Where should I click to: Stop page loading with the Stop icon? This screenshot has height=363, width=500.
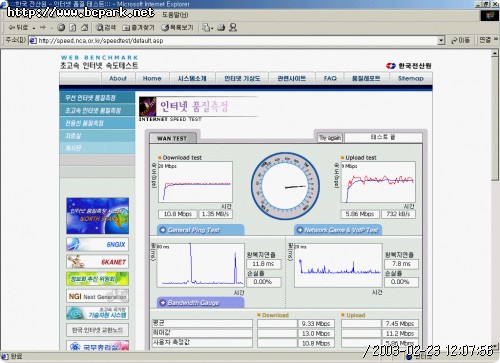pyautogui.click(x=61, y=28)
